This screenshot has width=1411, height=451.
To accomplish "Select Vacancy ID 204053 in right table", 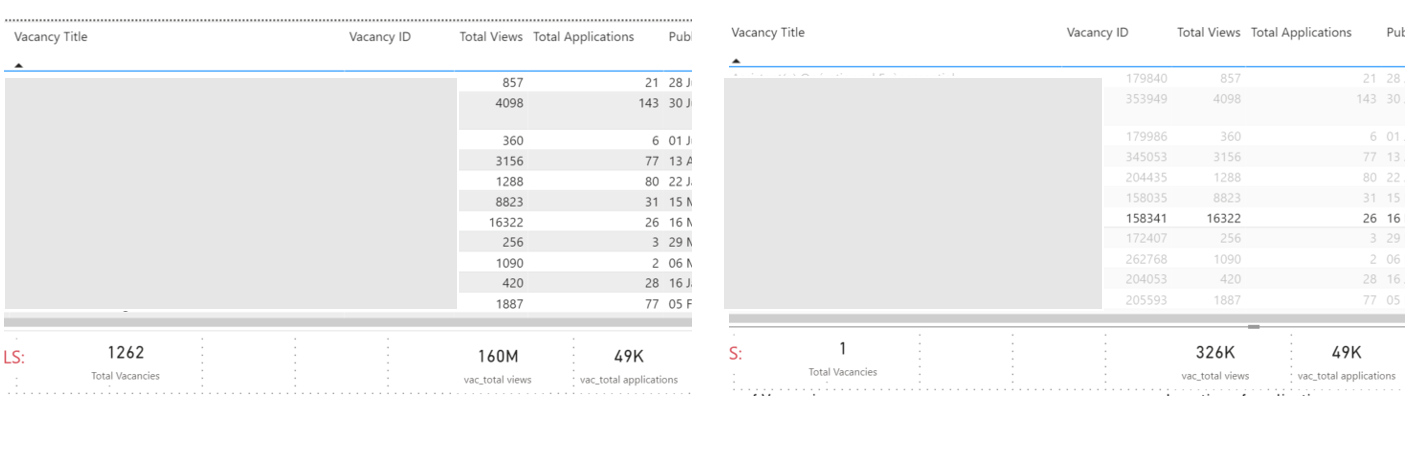I will 1146,280.
